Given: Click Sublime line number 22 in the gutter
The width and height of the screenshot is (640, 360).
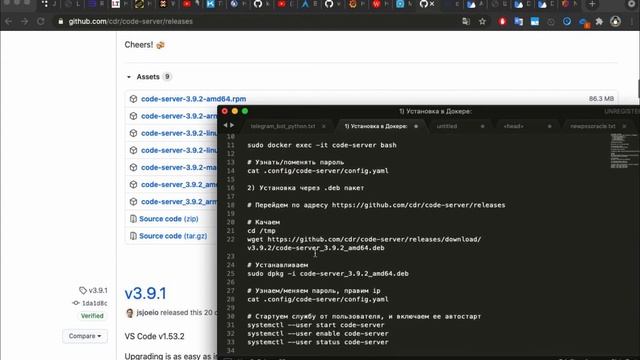Looking at the screenshot, I should [231, 239].
